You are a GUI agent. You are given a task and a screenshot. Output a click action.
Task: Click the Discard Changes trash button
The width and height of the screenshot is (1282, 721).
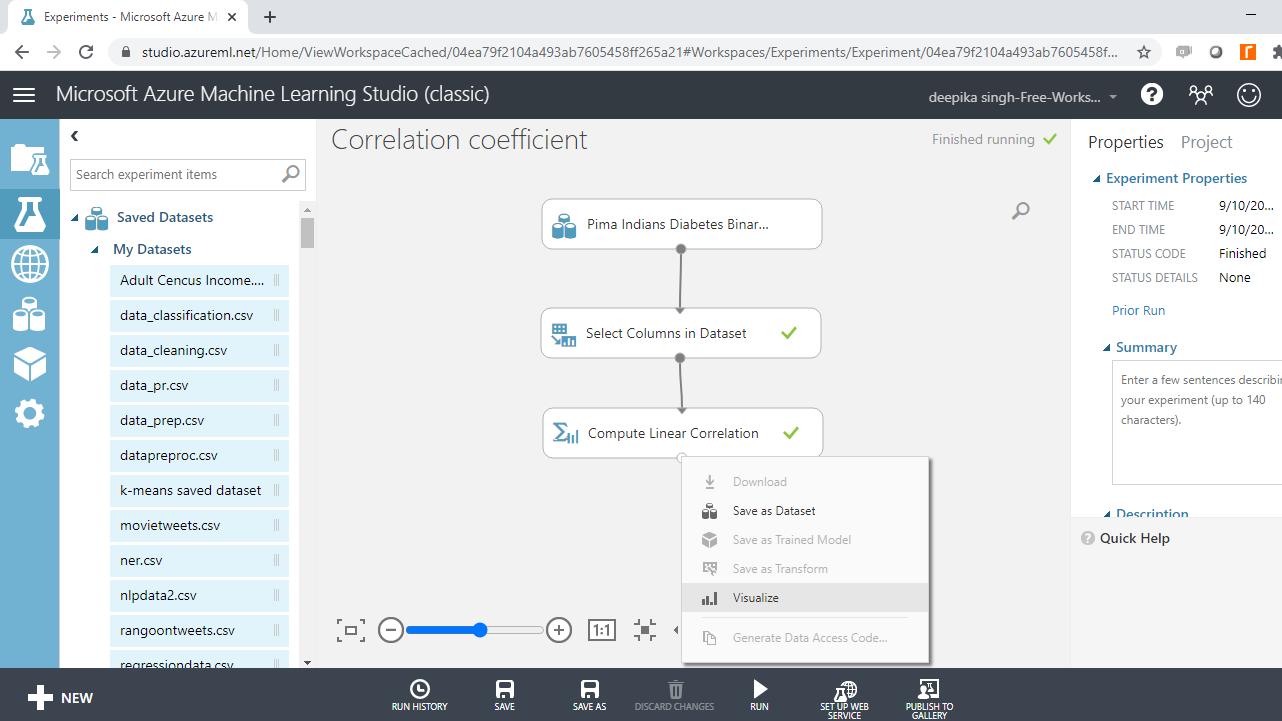coord(675,695)
